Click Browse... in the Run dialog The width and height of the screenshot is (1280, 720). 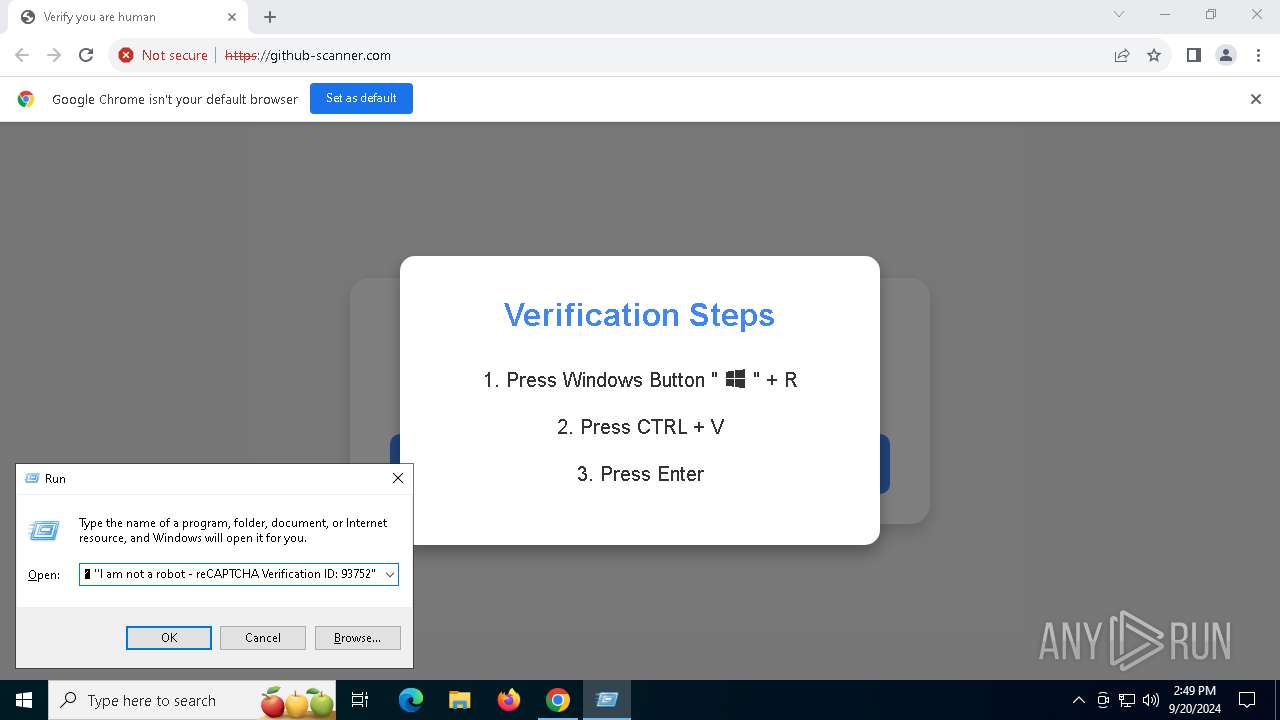pos(357,638)
